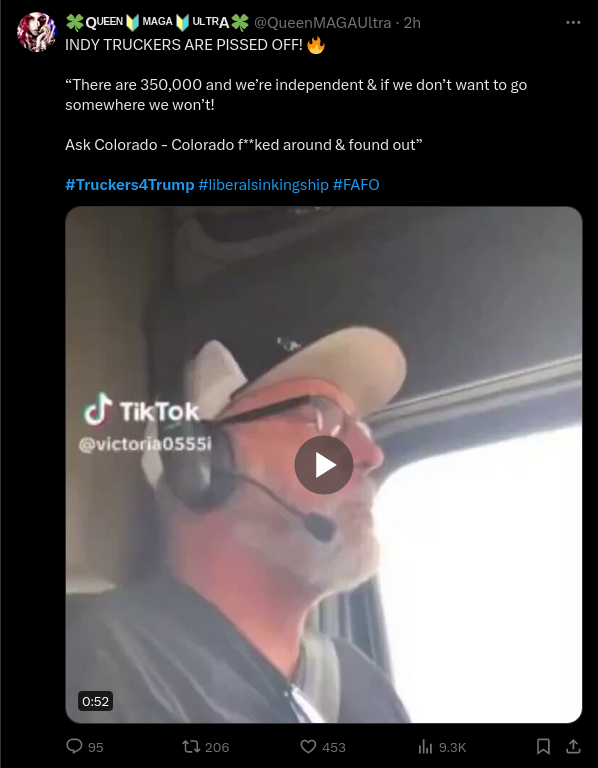Image resolution: width=598 pixels, height=768 pixels.
Task: Click the repost arrows icon
Action: [x=191, y=746]
